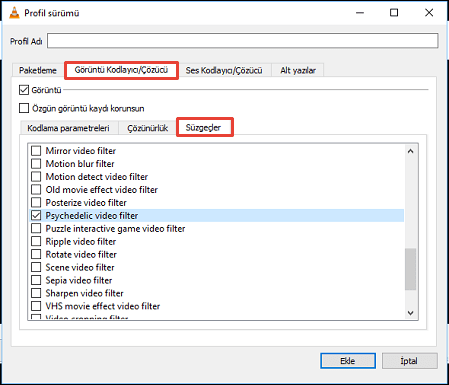Tick the Sepia video filter checkbox
The height and width of the screenshot is (385, 449).
(36, 280)
